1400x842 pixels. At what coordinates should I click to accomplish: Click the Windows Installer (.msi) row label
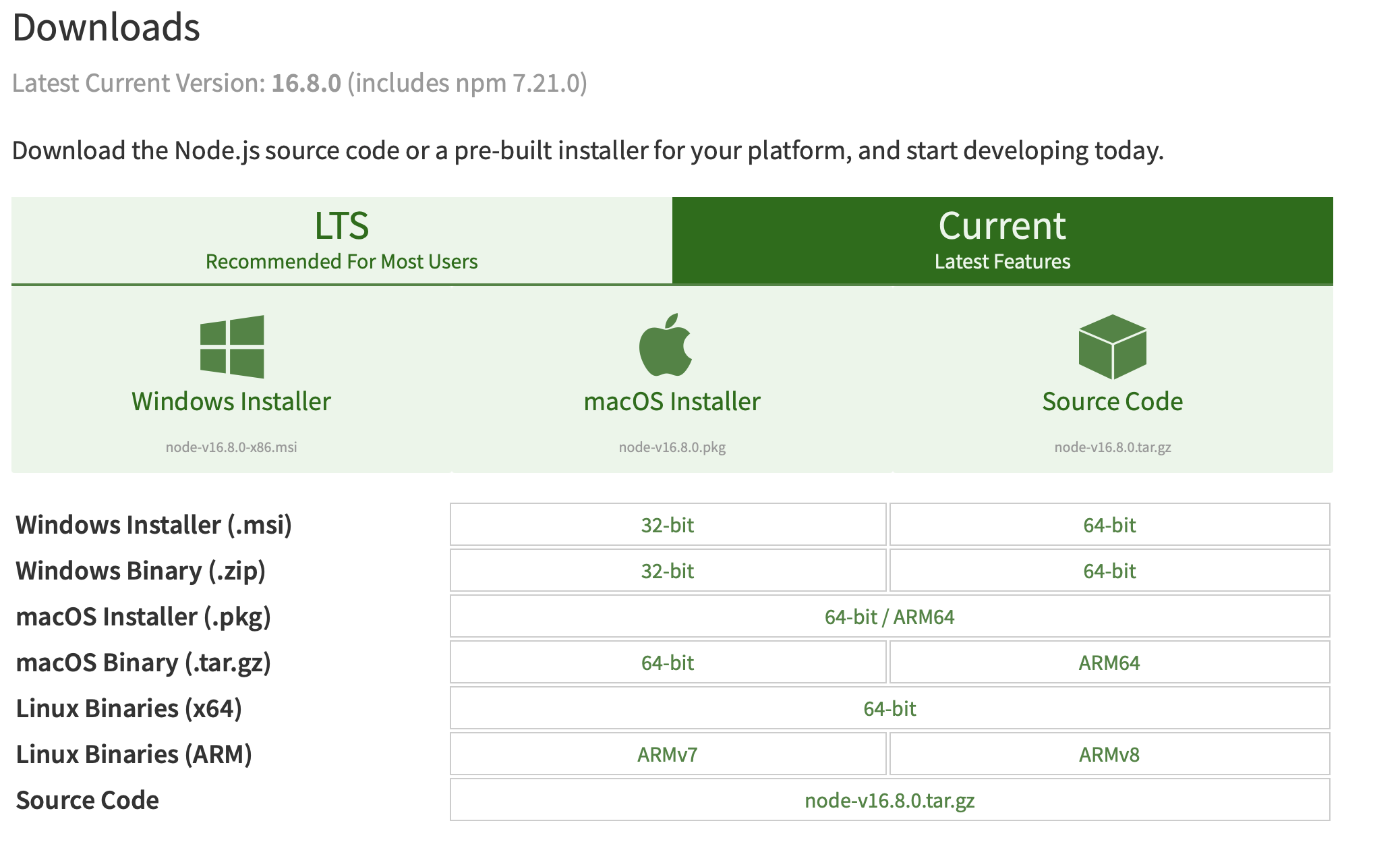[x=154, y=525]
